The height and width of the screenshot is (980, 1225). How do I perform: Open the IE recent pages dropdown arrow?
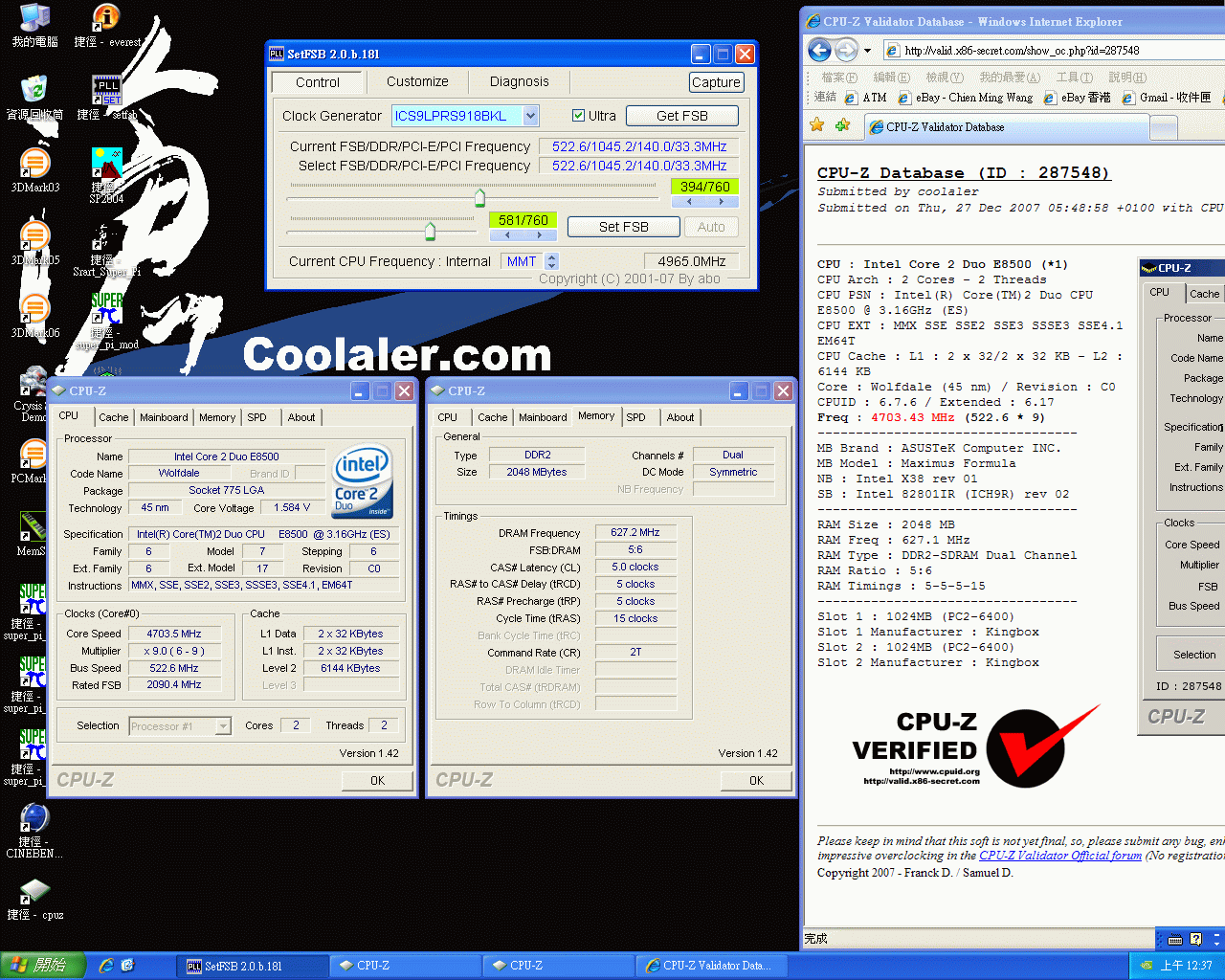[x=867, y=51]
